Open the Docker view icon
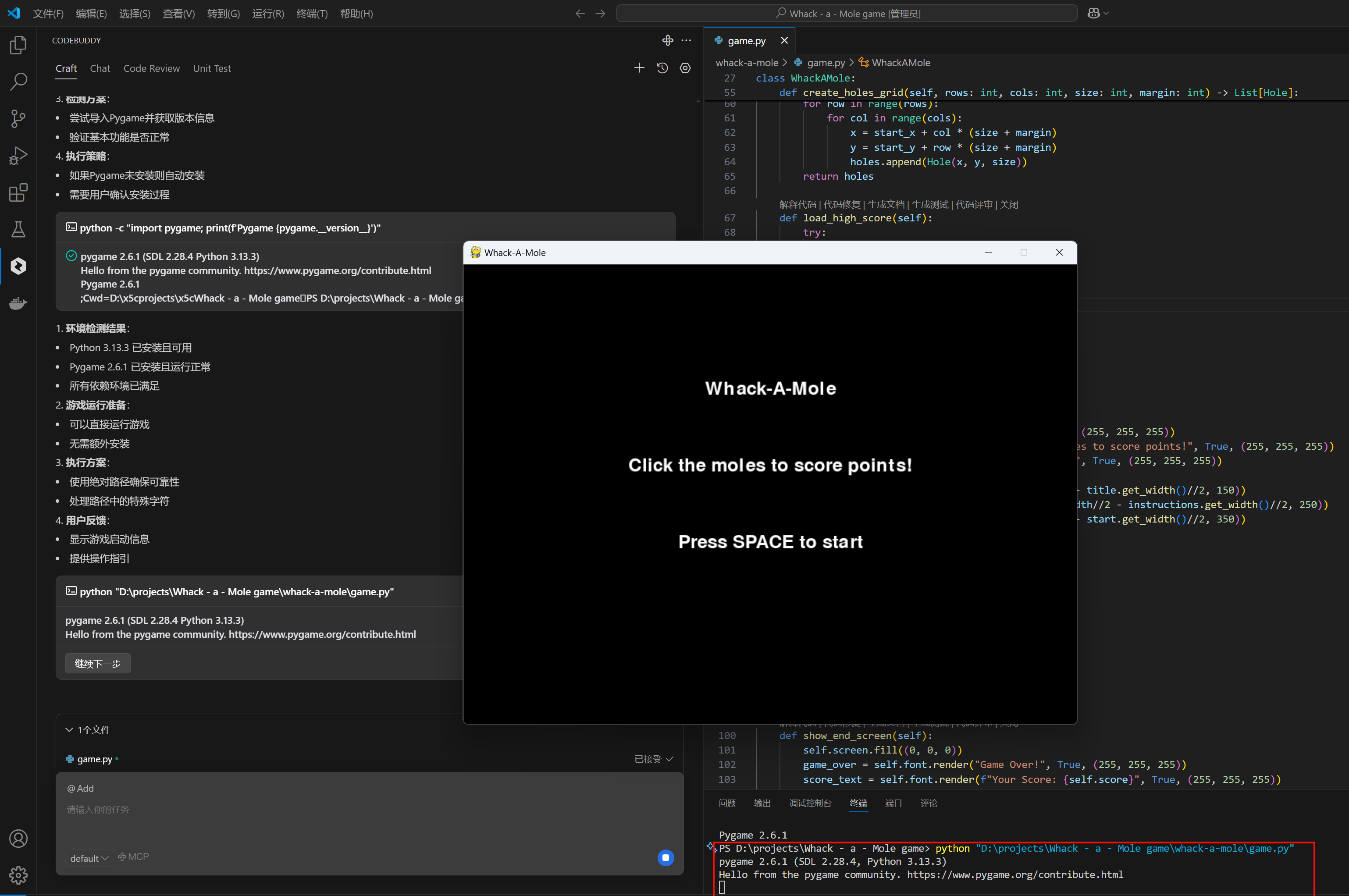Viewport: 1349px width, 896px height. point(18,303)
